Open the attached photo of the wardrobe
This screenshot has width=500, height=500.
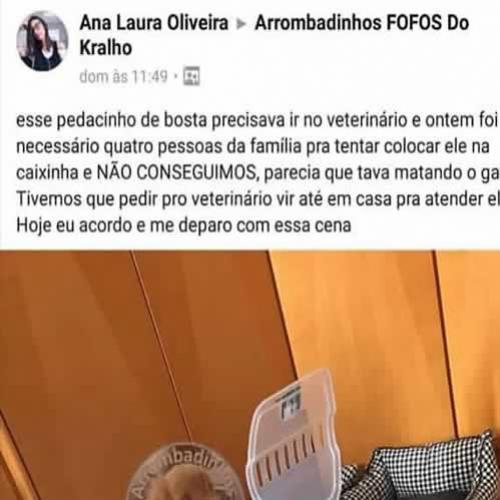click(250, 375)
